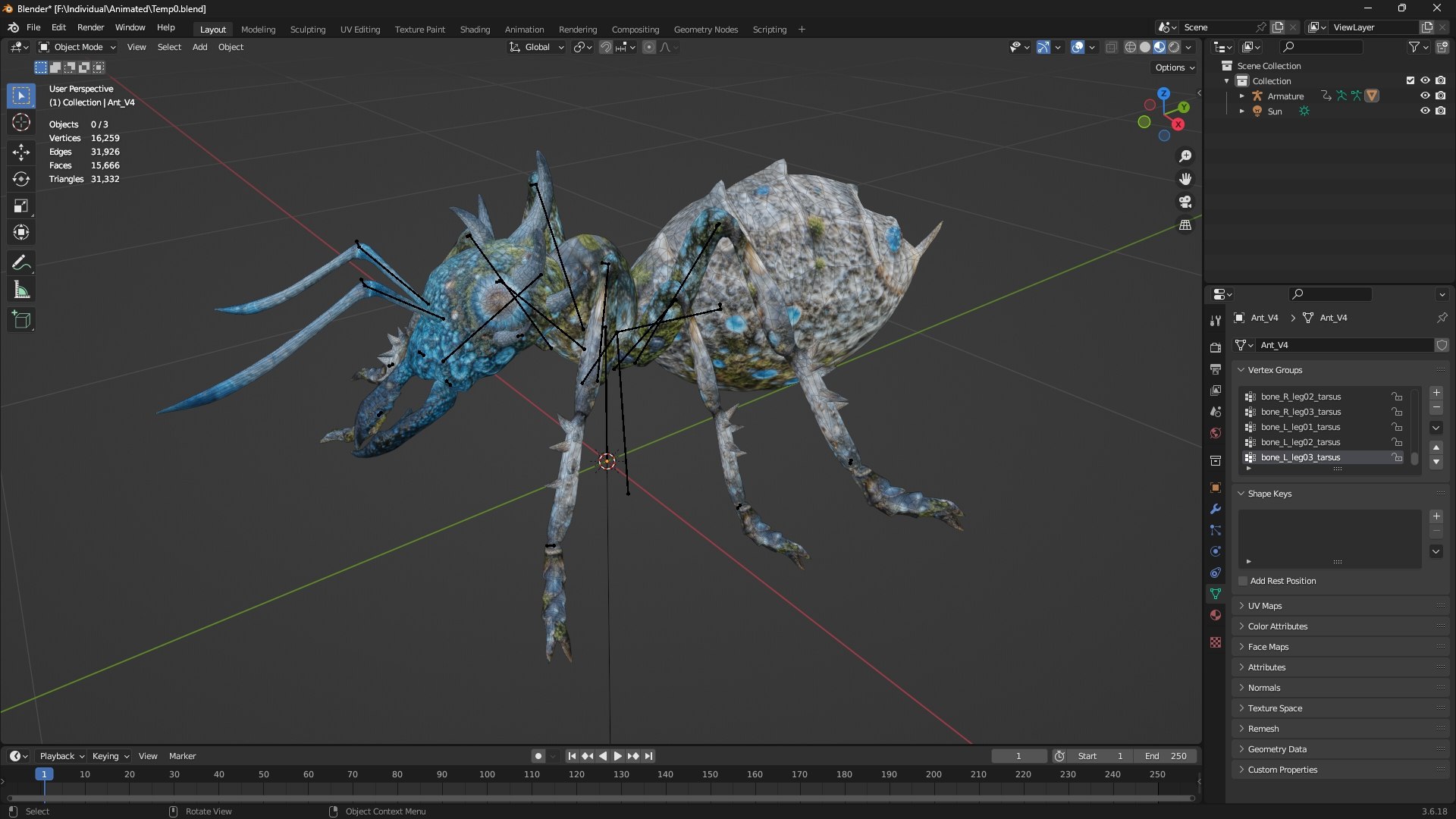1456x819 pixels.
Task: Activate the Transform tool
Action: pos(21,232)
